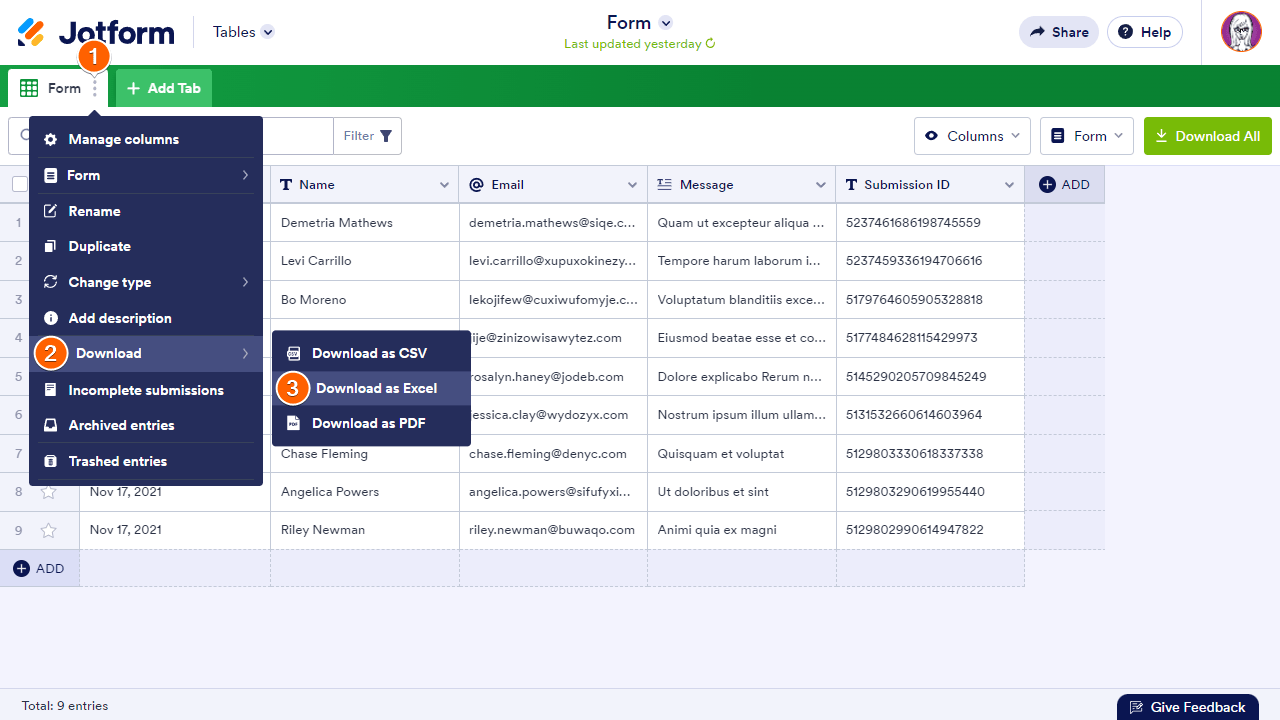Click the PDF file icon
Screen dimensions: 1280x720
(294, 423)
